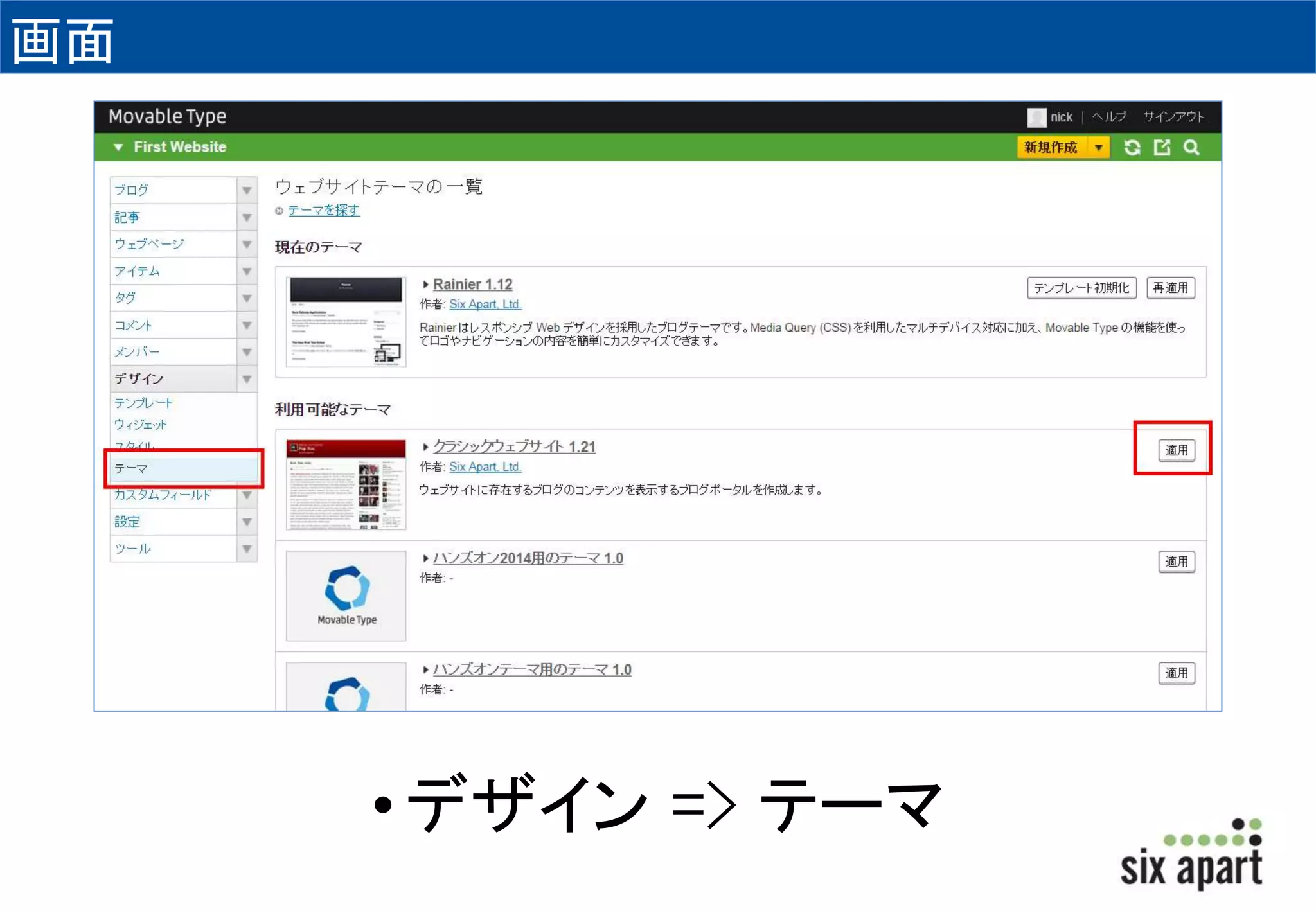Expand the 設定 menu arrow
Viewport: 1316px width, 911px height.
point(247,522)
